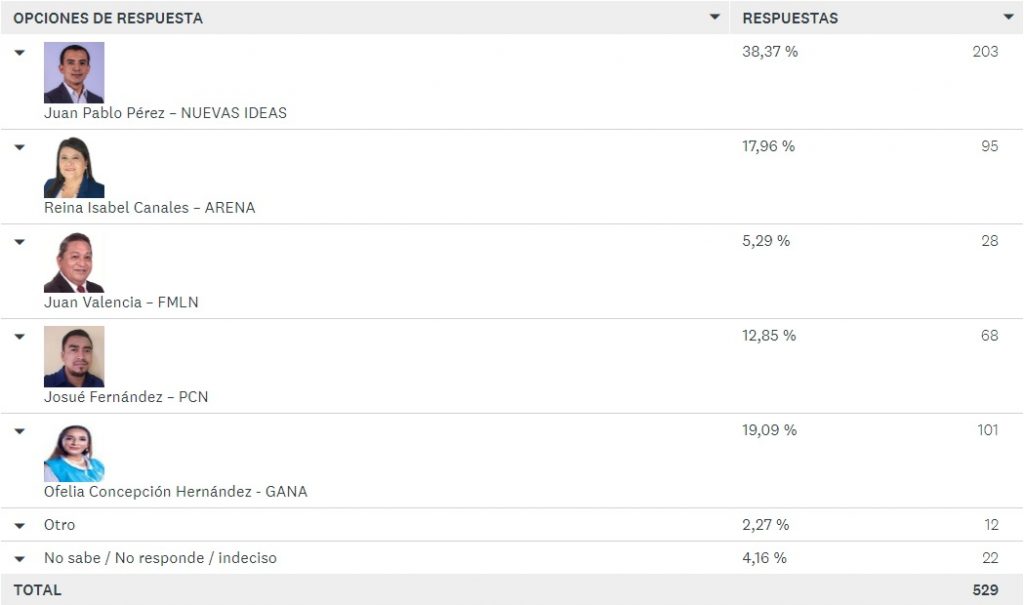Viewport: 1024px width, 605px height.
Task: Expand the Juan Valencia row arrow
Action: coord(20,242)
